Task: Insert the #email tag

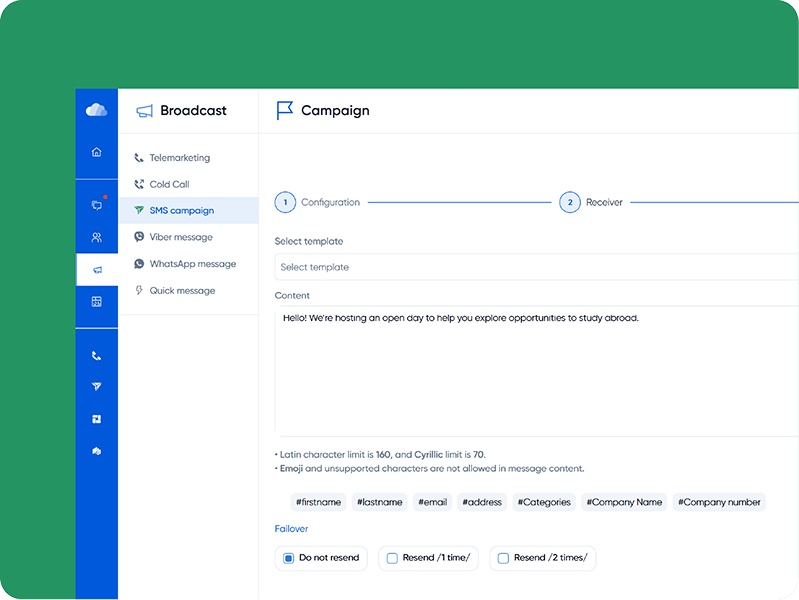Action: point(433,502)
